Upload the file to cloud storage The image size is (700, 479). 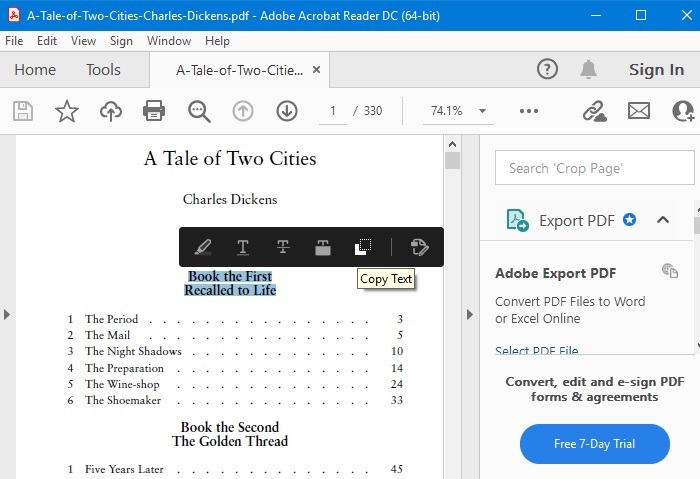(x=111, y=111)
